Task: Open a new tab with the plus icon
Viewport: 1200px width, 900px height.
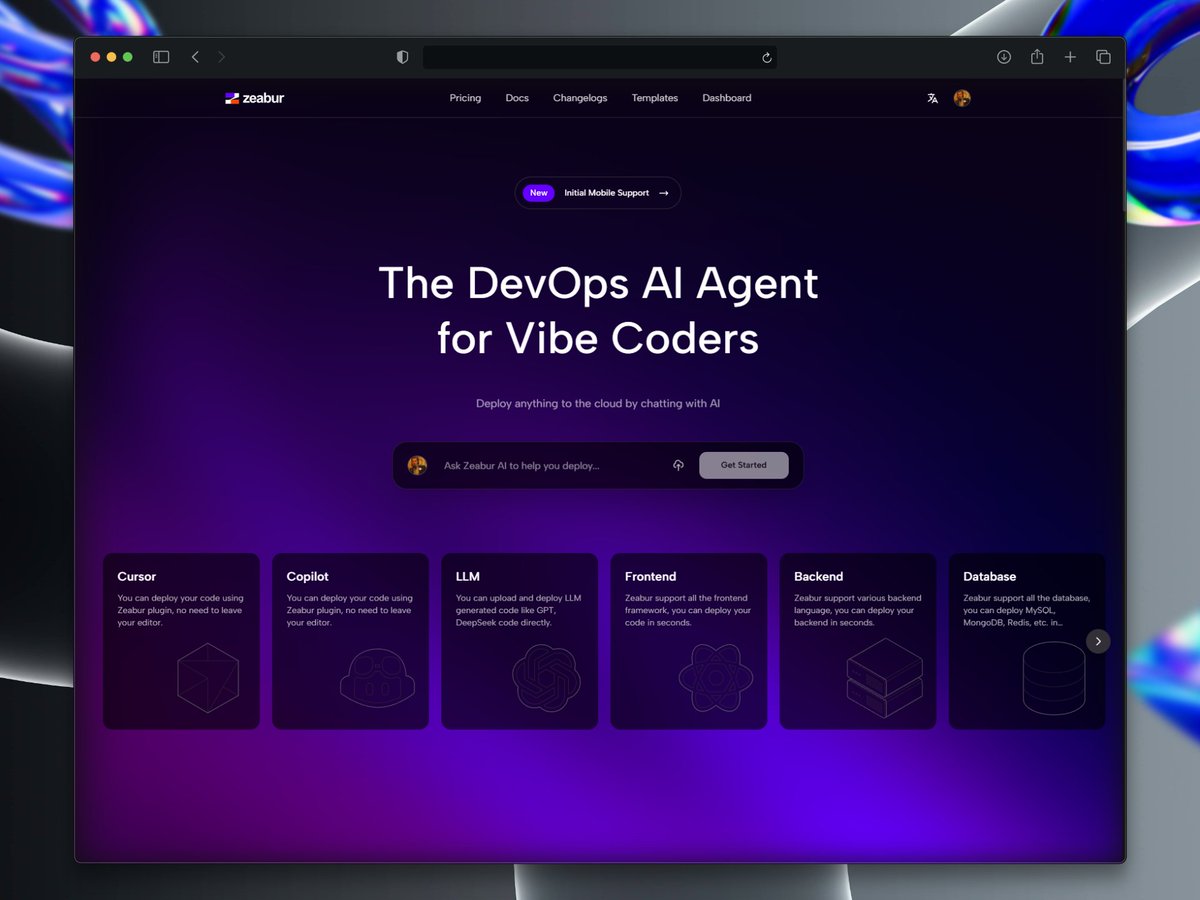Action: coord(1070,57)
